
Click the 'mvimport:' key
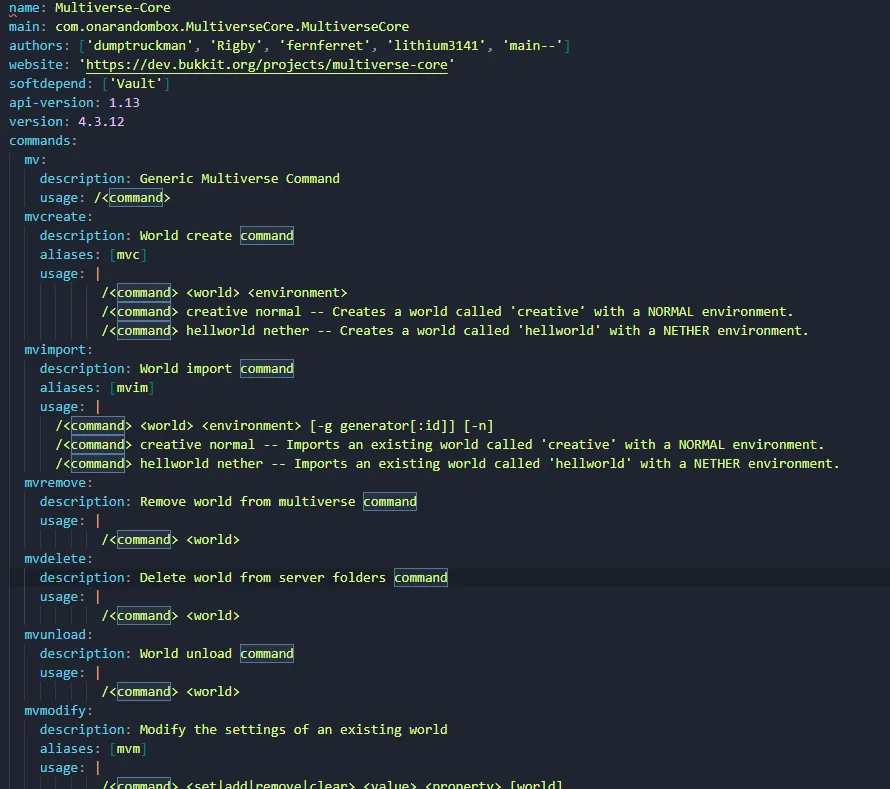click(x=58, y=350)
